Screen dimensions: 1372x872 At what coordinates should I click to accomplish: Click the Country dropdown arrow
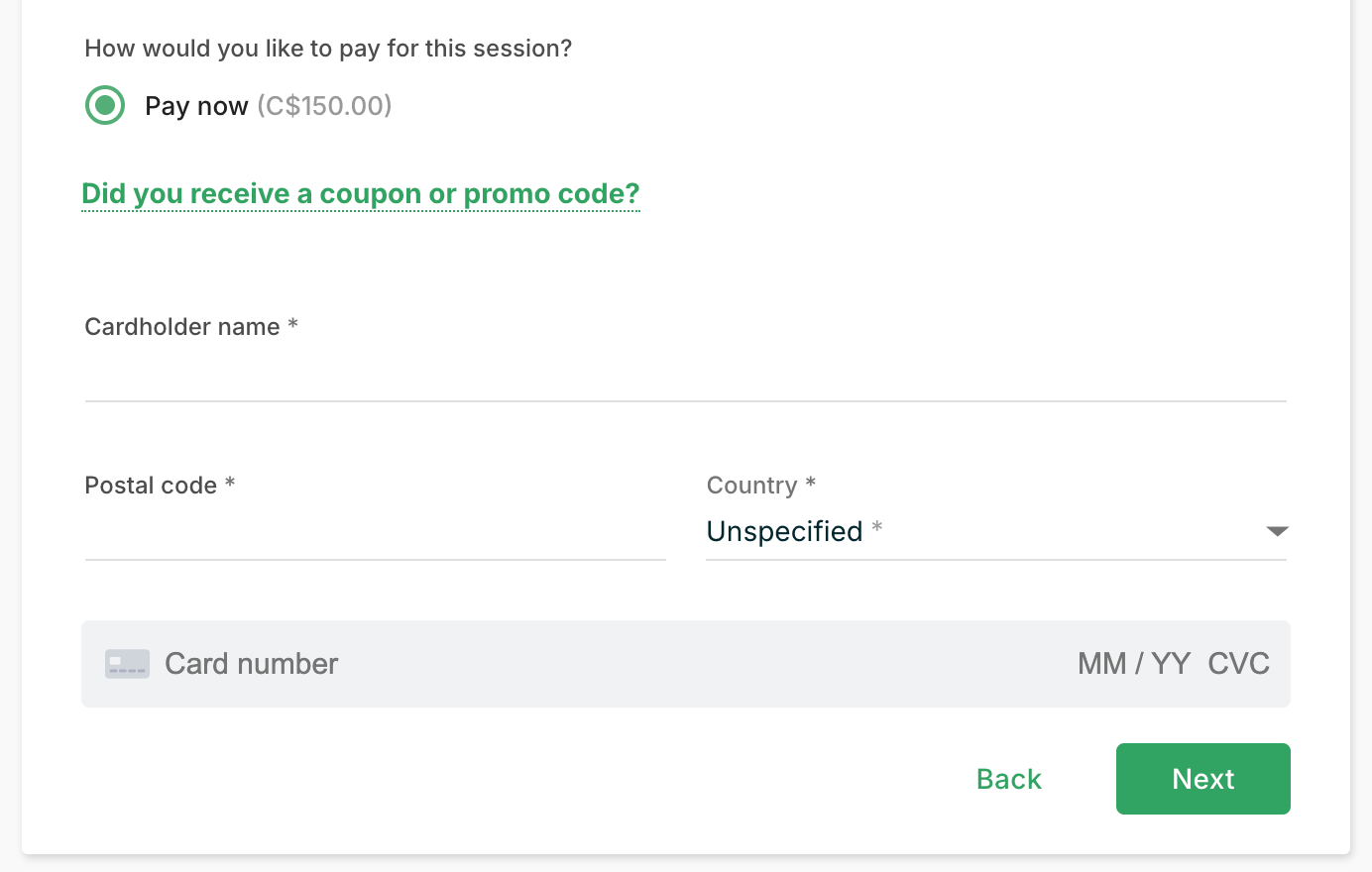tap(1277, 532)
